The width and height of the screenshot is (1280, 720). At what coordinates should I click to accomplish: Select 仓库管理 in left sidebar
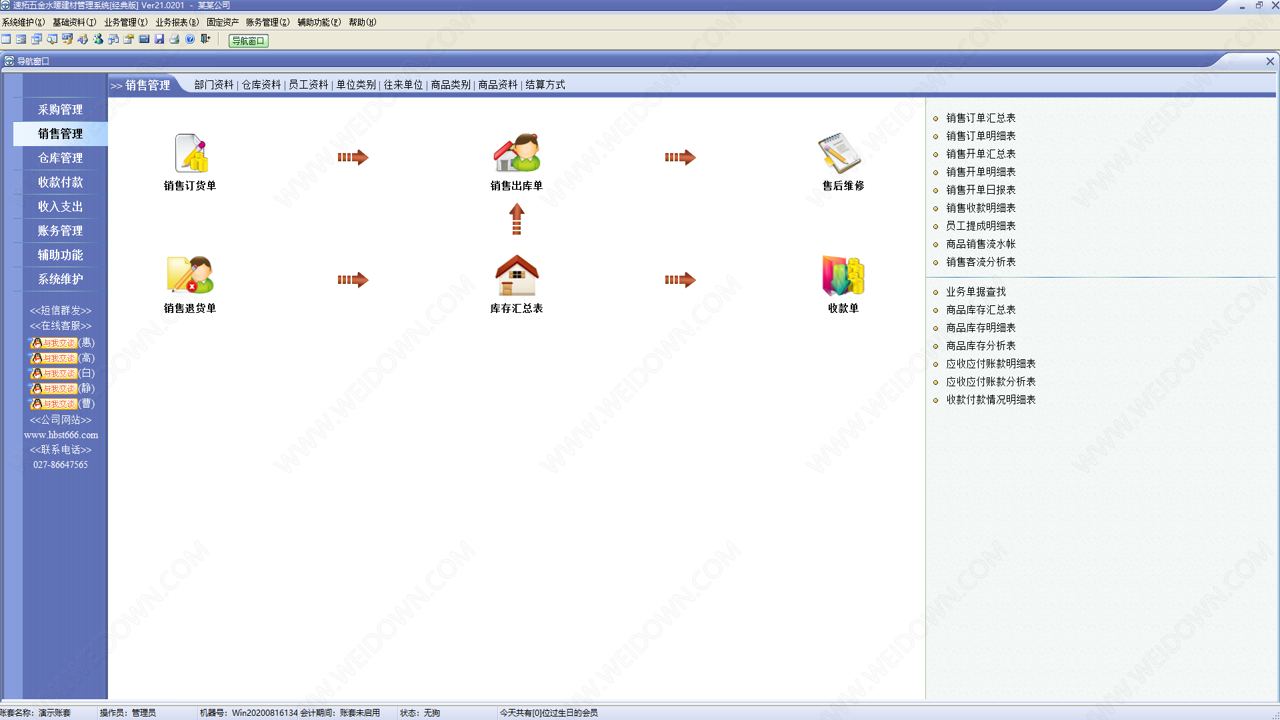60,158
